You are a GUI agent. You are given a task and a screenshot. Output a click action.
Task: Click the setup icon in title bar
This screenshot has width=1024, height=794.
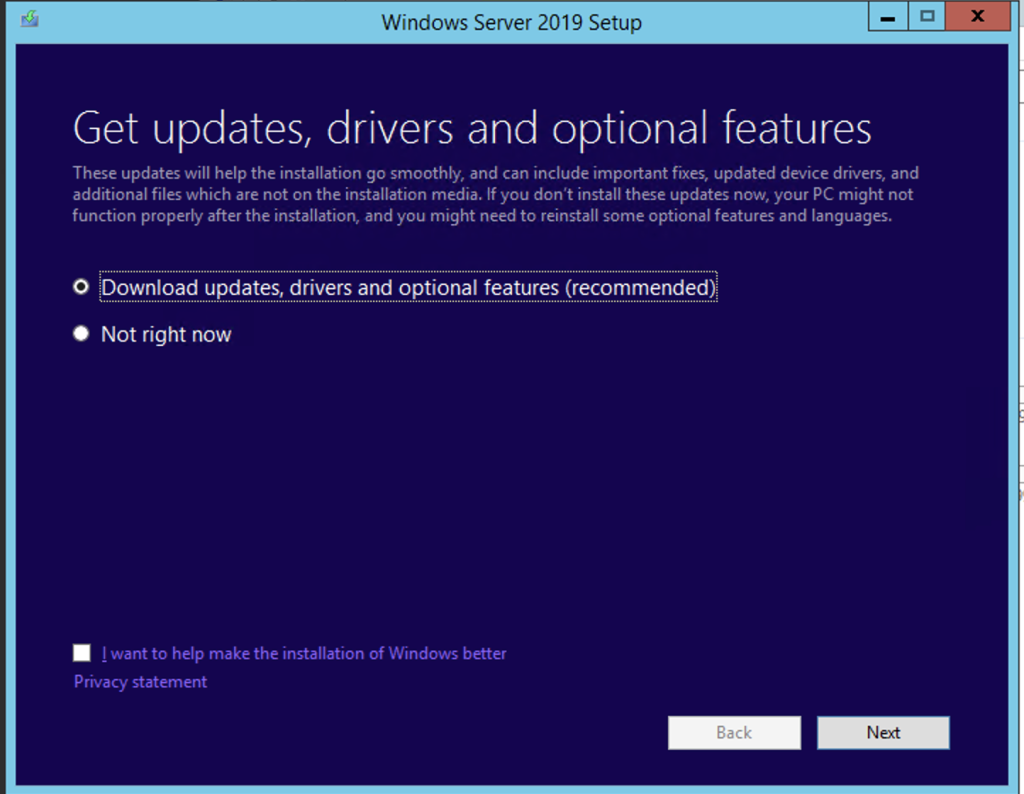tap(29, 20)
